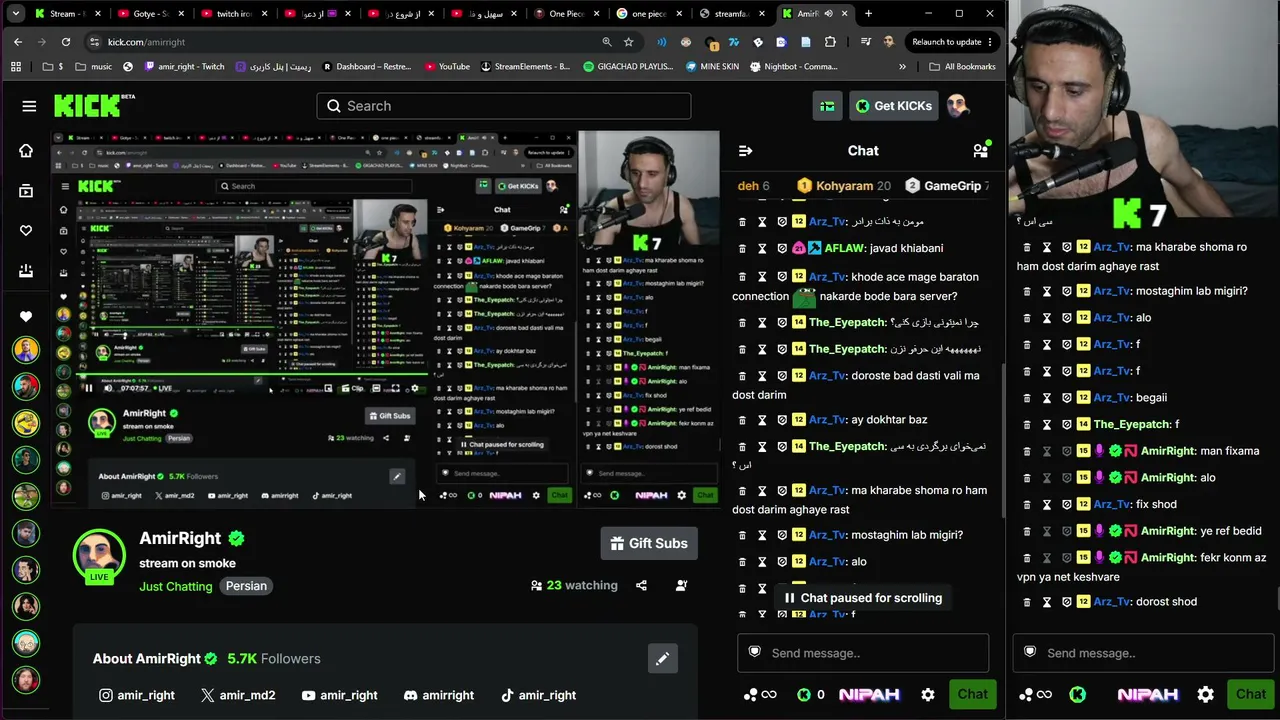Open the Following heart outline icon in sidebar

(x=26, y=231)
